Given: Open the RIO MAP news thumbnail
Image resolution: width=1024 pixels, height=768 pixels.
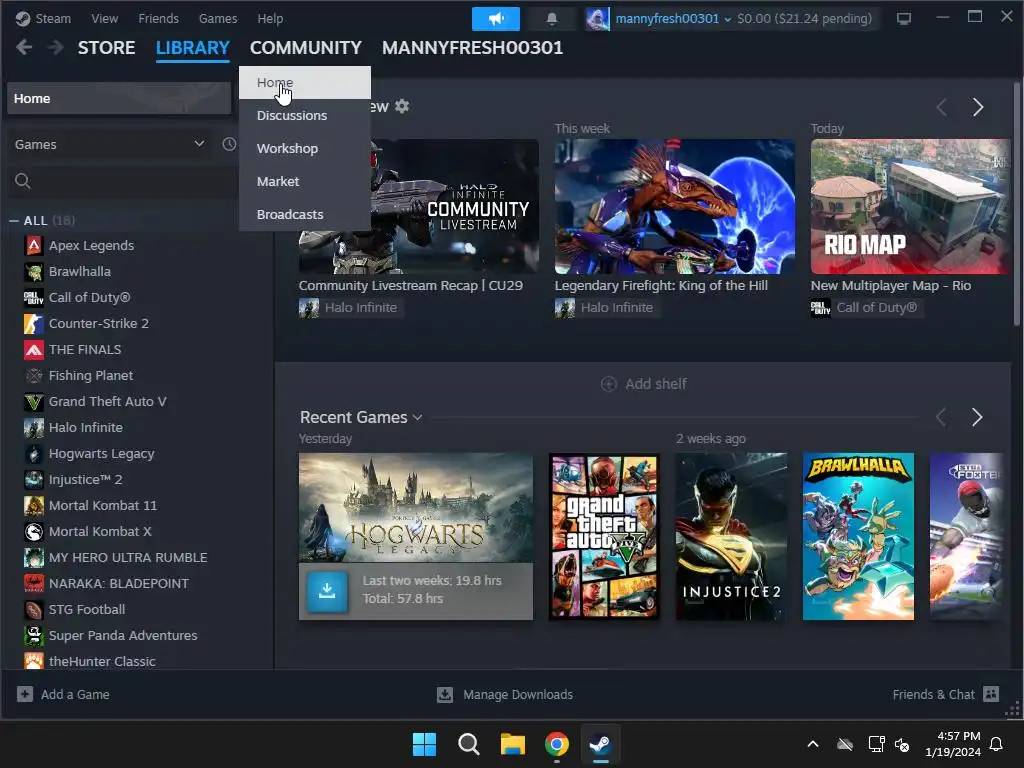Looking at the screenshot, I should click(x=910, y=206).
